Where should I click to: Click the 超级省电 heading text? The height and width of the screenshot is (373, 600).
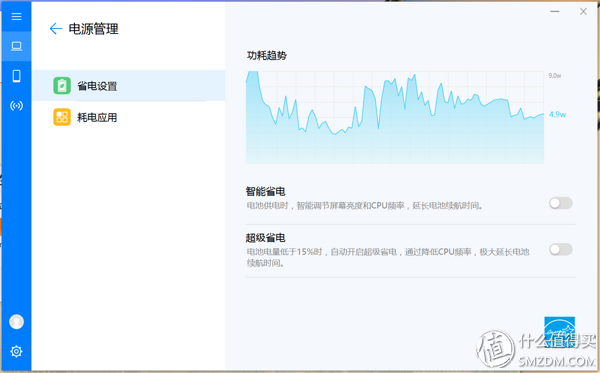[x=265, y=238]
